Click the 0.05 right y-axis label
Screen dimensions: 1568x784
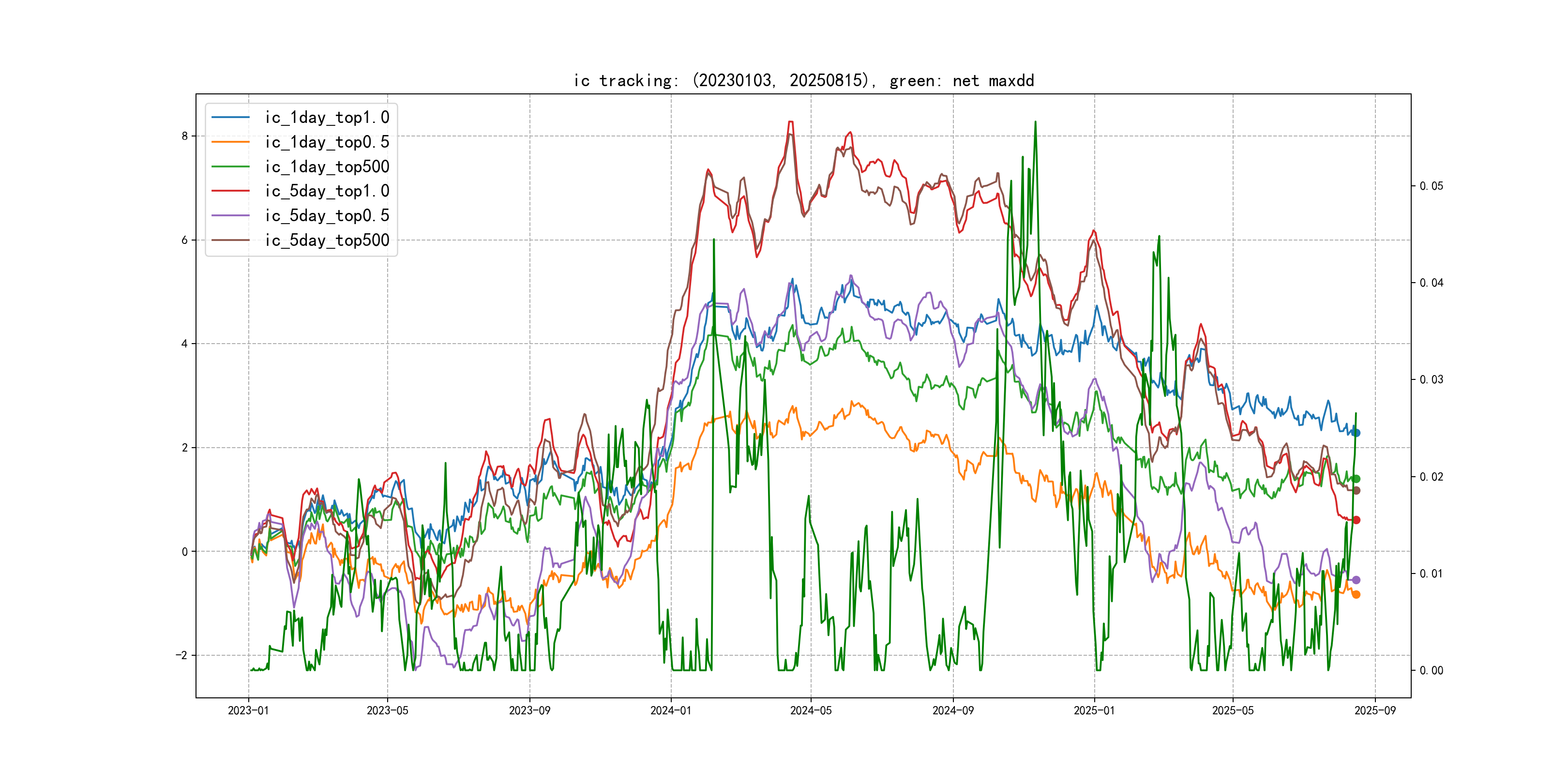click(1431, 186)
